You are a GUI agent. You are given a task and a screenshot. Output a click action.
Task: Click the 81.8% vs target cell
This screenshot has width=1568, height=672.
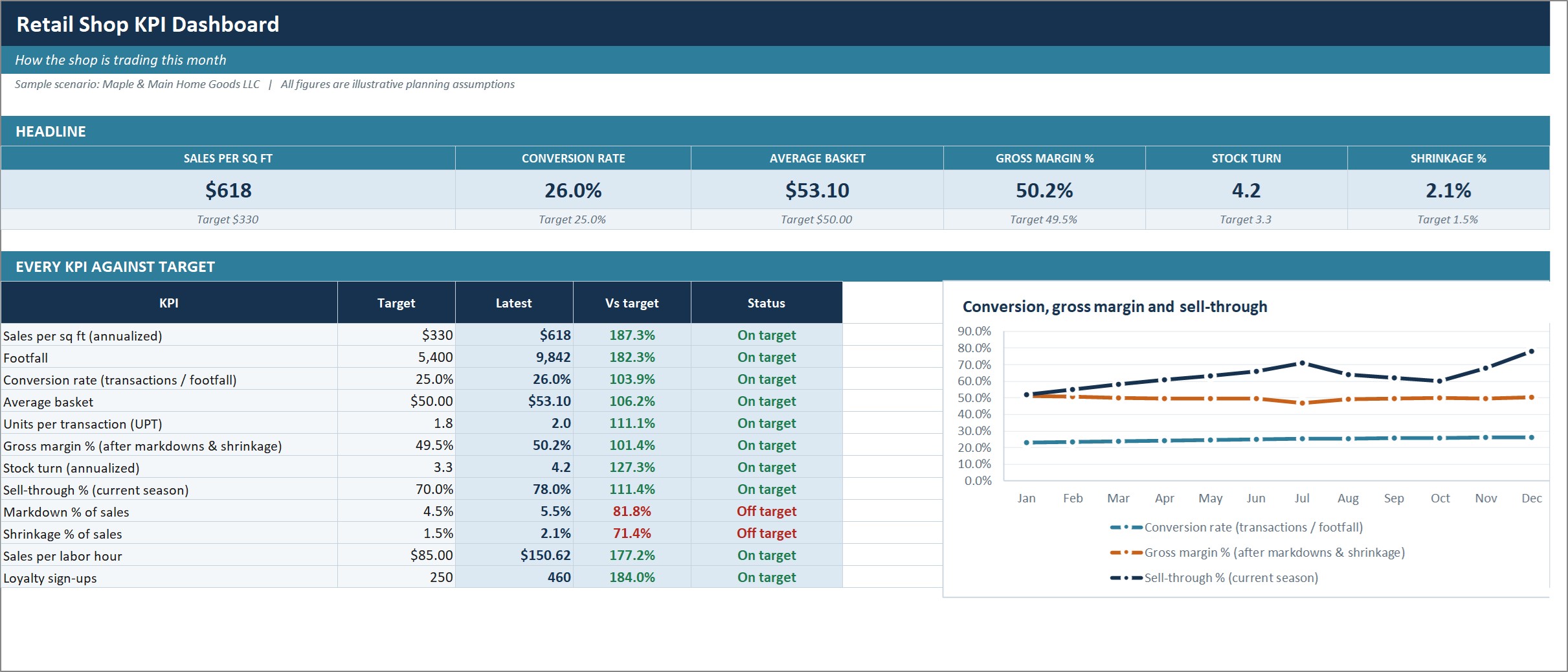632,511
